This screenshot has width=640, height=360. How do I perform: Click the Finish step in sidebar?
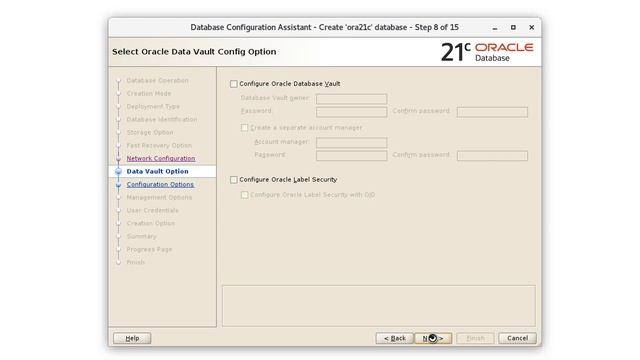point(136,262)
